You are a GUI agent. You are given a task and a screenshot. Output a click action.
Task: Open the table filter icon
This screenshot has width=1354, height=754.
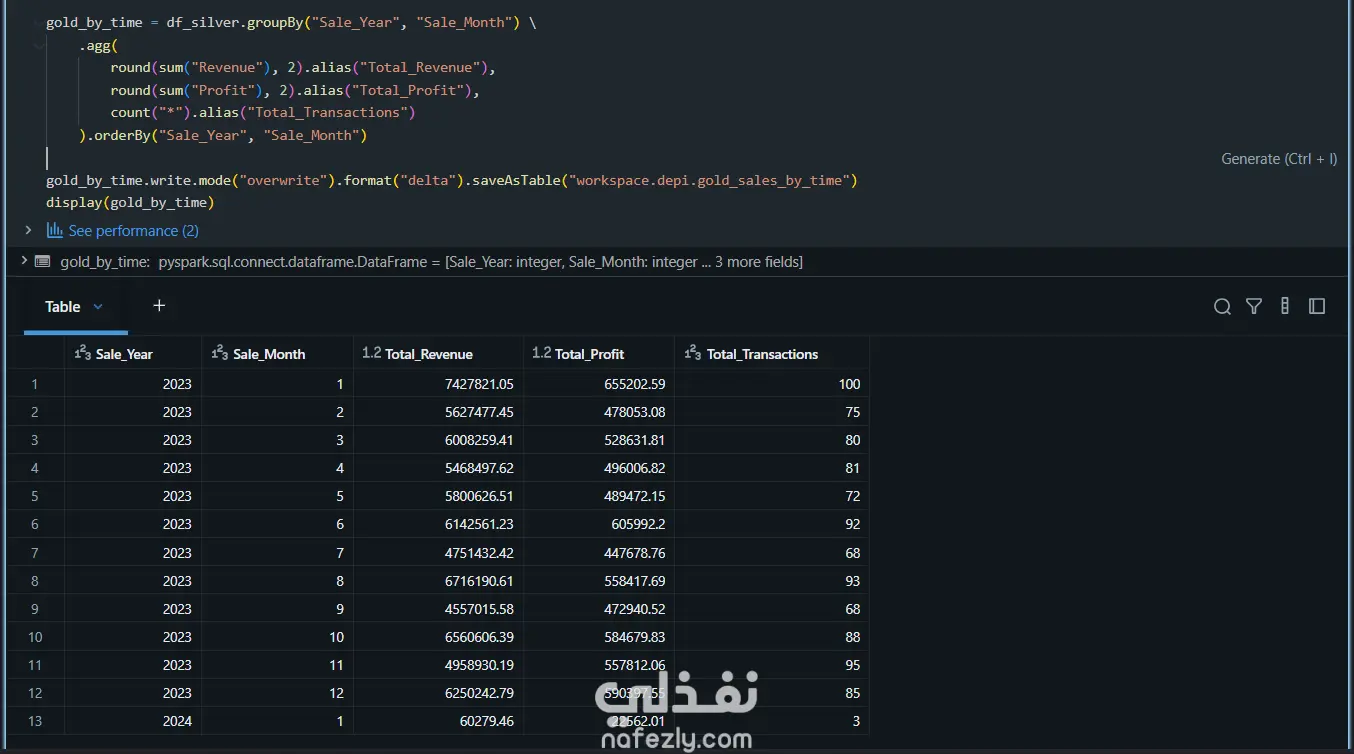1254,307
